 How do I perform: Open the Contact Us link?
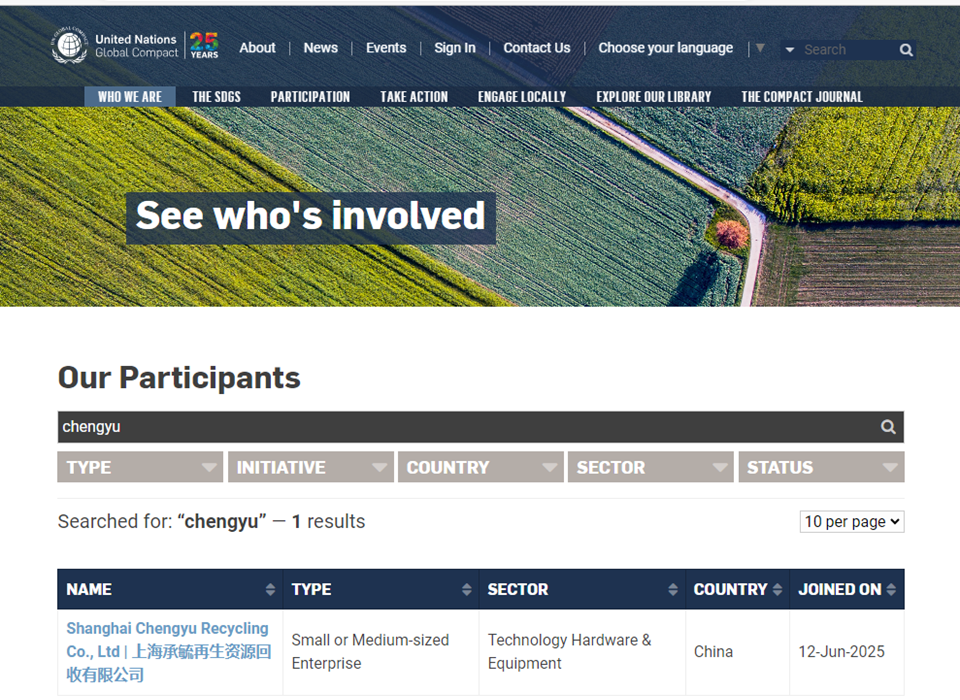[537, 48]
